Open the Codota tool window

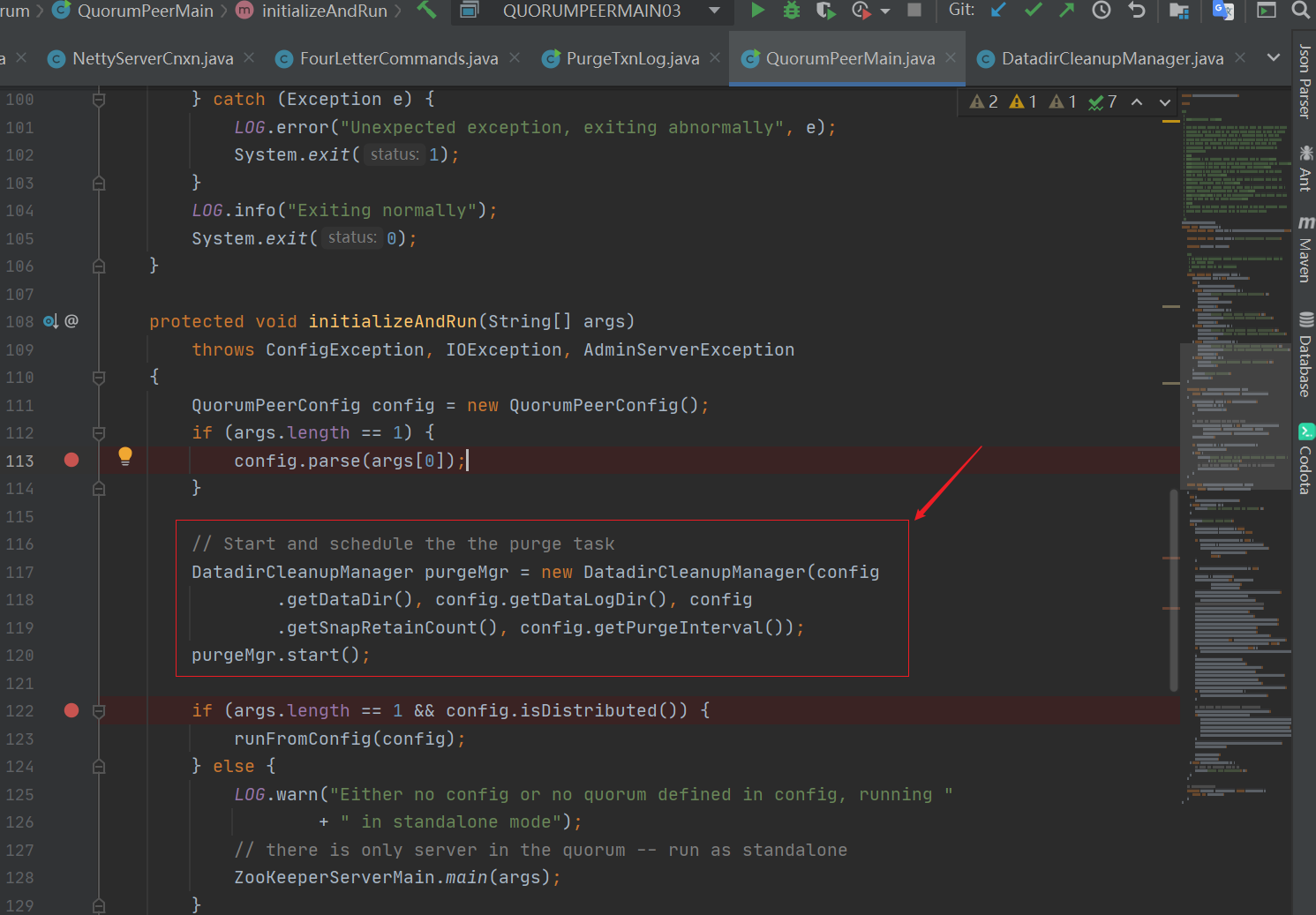[x=1305, y=459]
